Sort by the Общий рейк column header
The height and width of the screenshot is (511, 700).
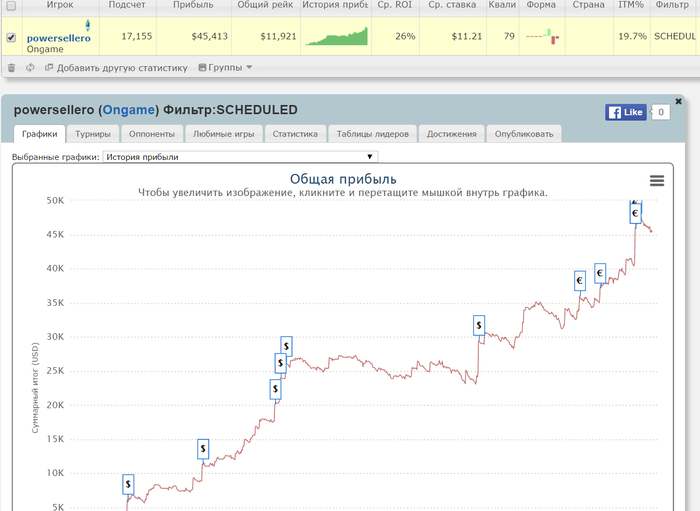(x=265, y=5)
